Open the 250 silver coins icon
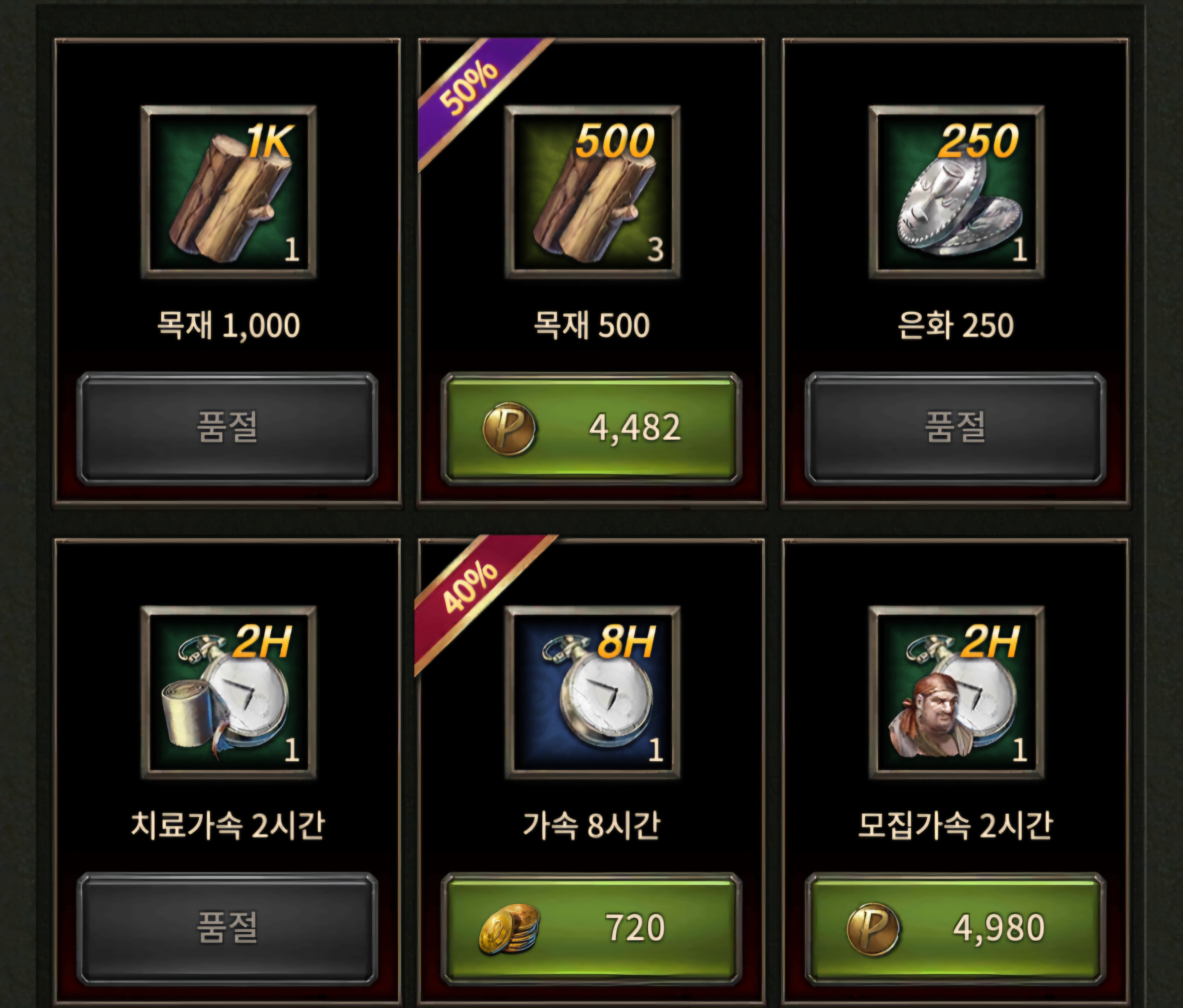Image resolution: width=1183 pixels, height=1008 pixels. 956,192
